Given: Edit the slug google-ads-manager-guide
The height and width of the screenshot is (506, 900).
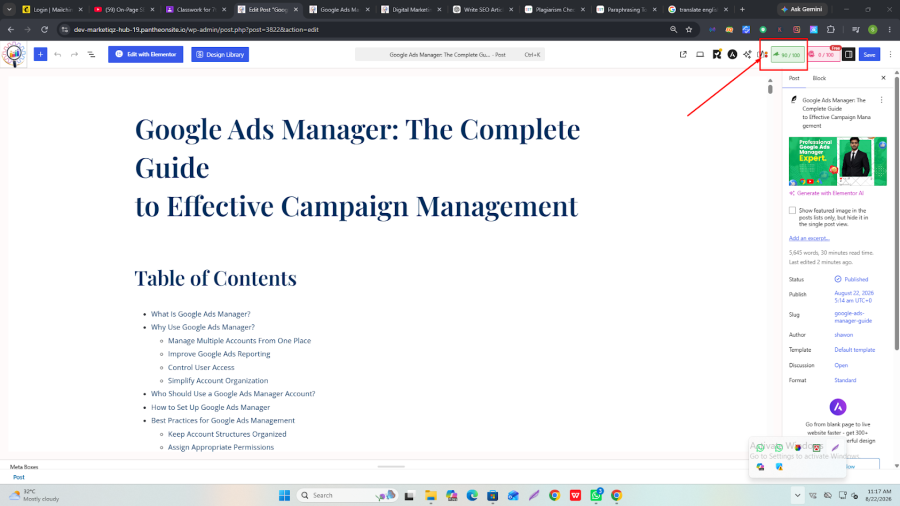Looking at the screenshot, I should 853,317.
